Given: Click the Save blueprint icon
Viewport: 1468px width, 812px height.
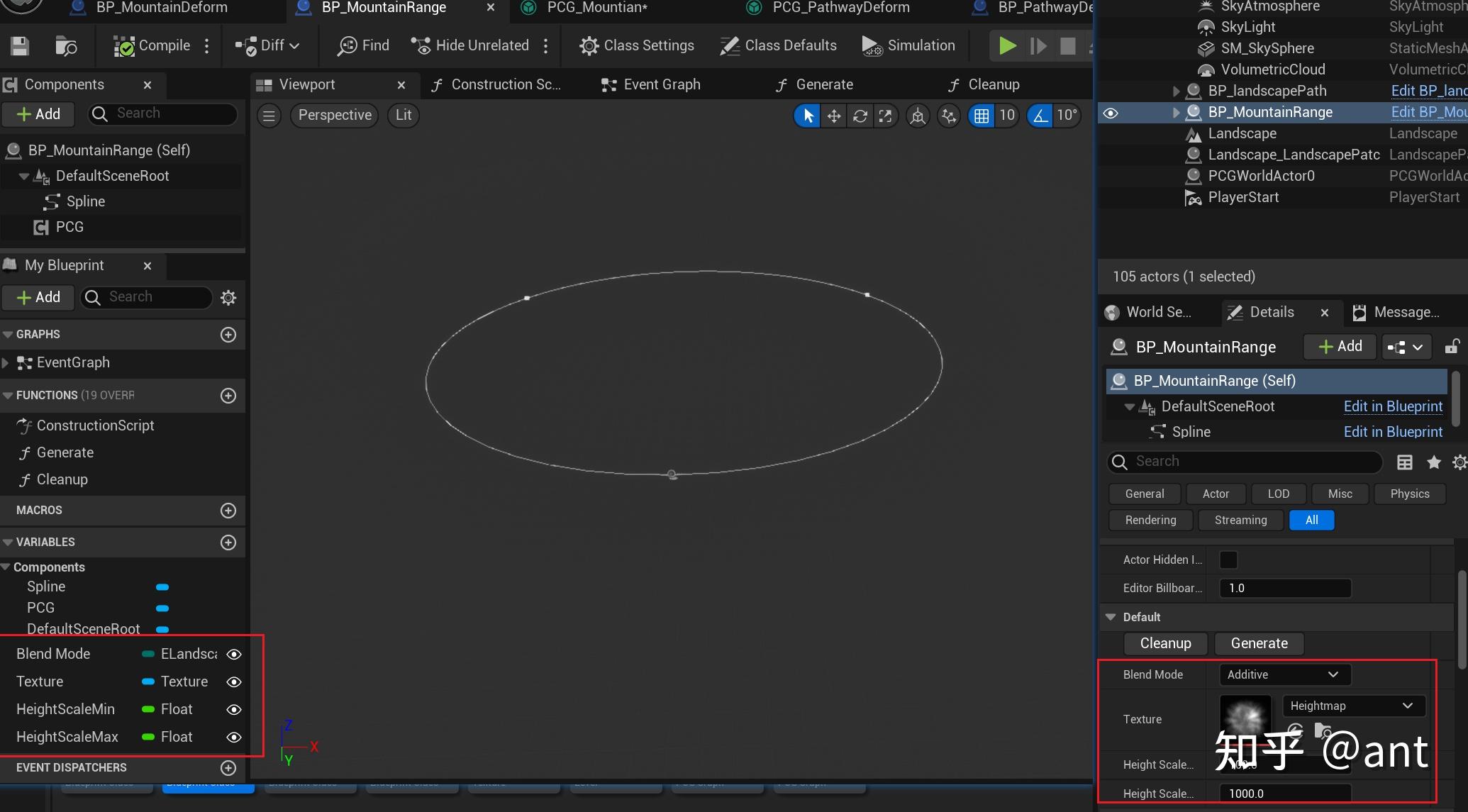Looking at the screenshot, I should tap(20, 46).
